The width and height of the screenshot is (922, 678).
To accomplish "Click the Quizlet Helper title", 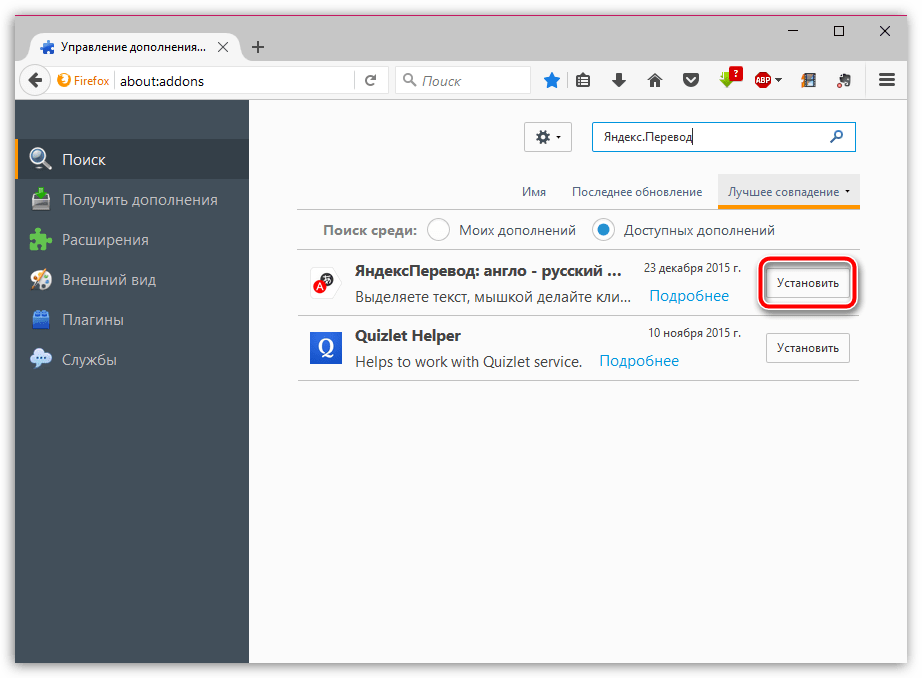I will tap(407, 336).
